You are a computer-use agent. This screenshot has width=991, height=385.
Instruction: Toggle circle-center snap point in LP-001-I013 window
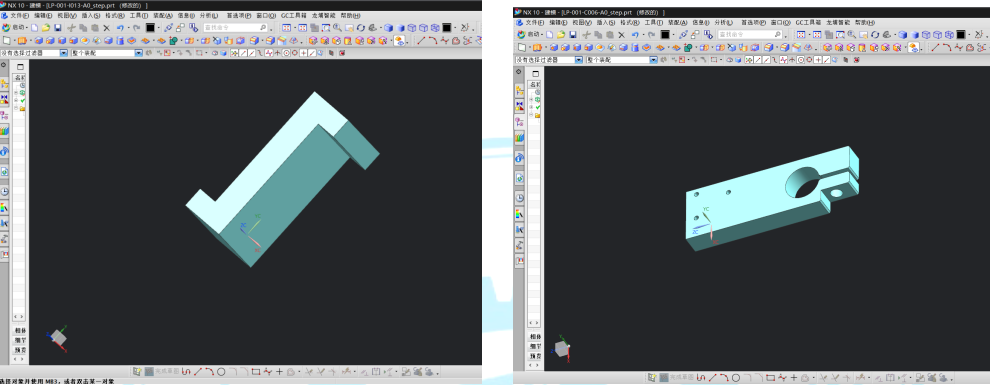coord(286,53)
